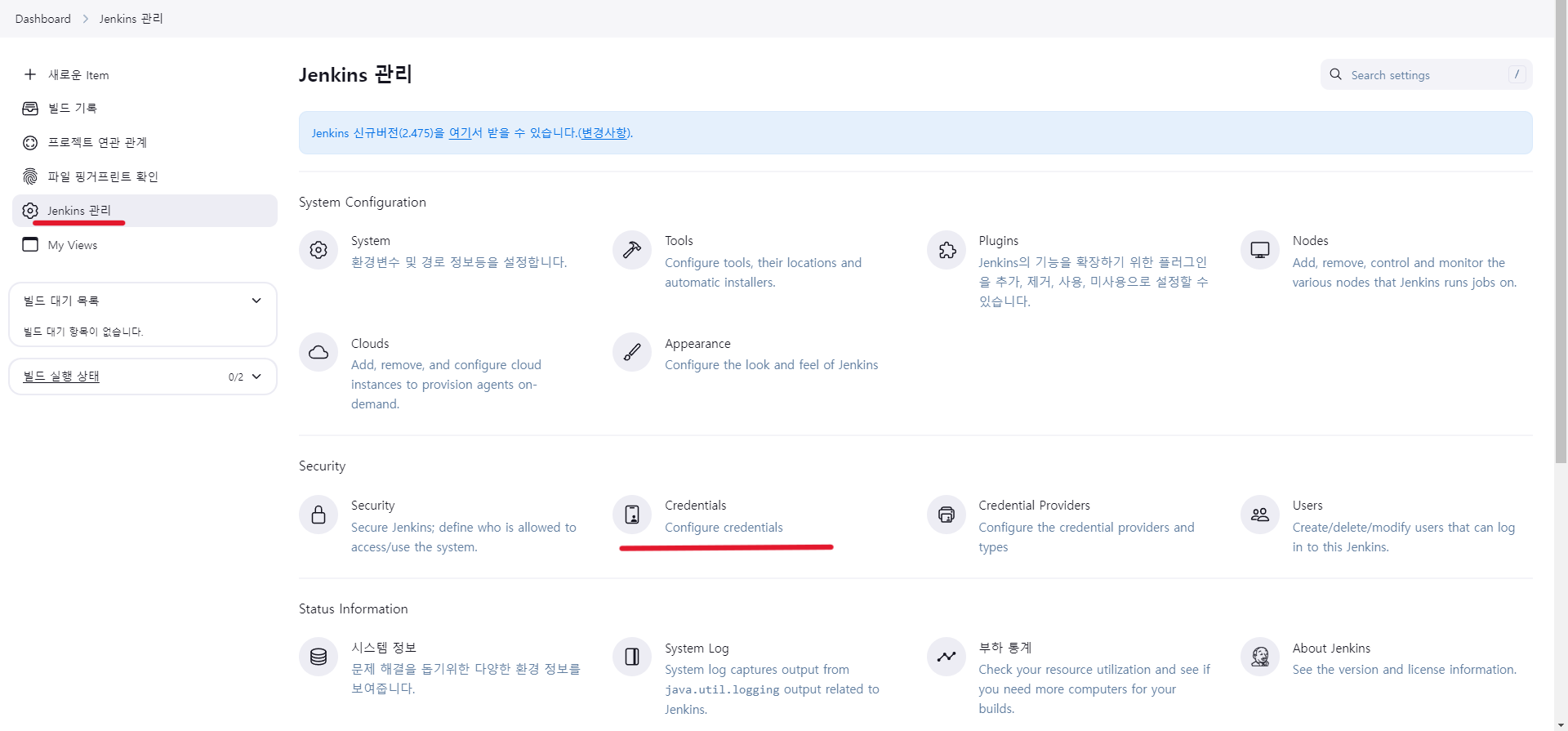Click the breadcrumb chevron after Dashboard
The height and width of the screenshot is (731, 1568).
[85, 19]
